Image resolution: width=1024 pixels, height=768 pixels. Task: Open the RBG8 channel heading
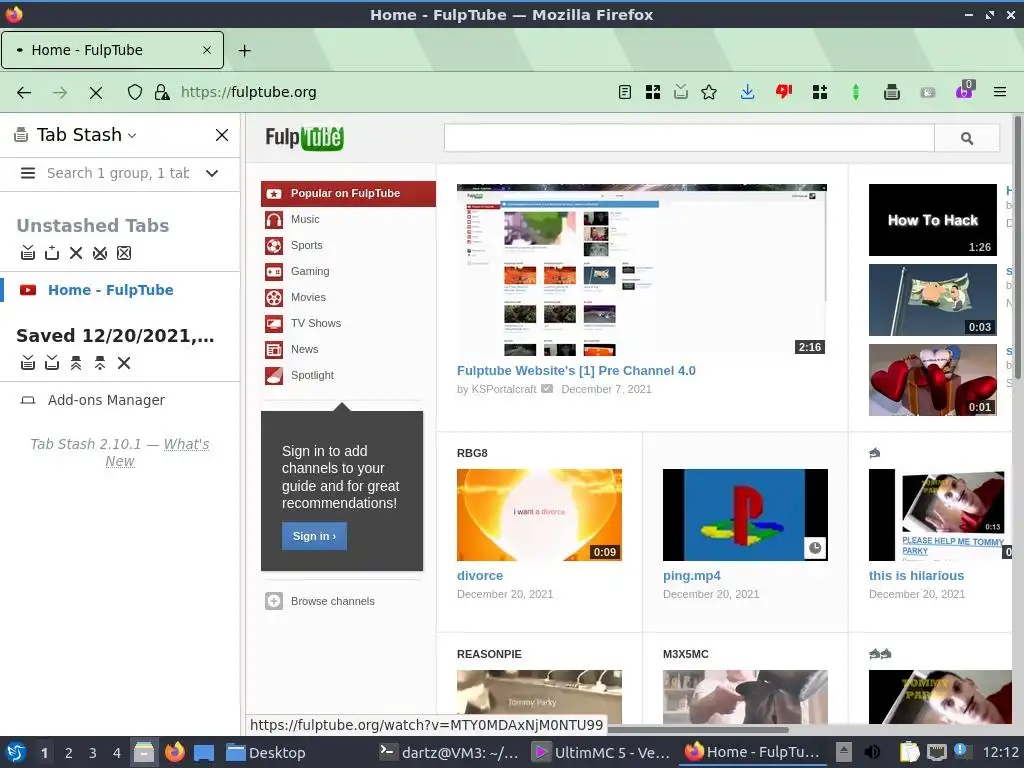click(472, 453)
